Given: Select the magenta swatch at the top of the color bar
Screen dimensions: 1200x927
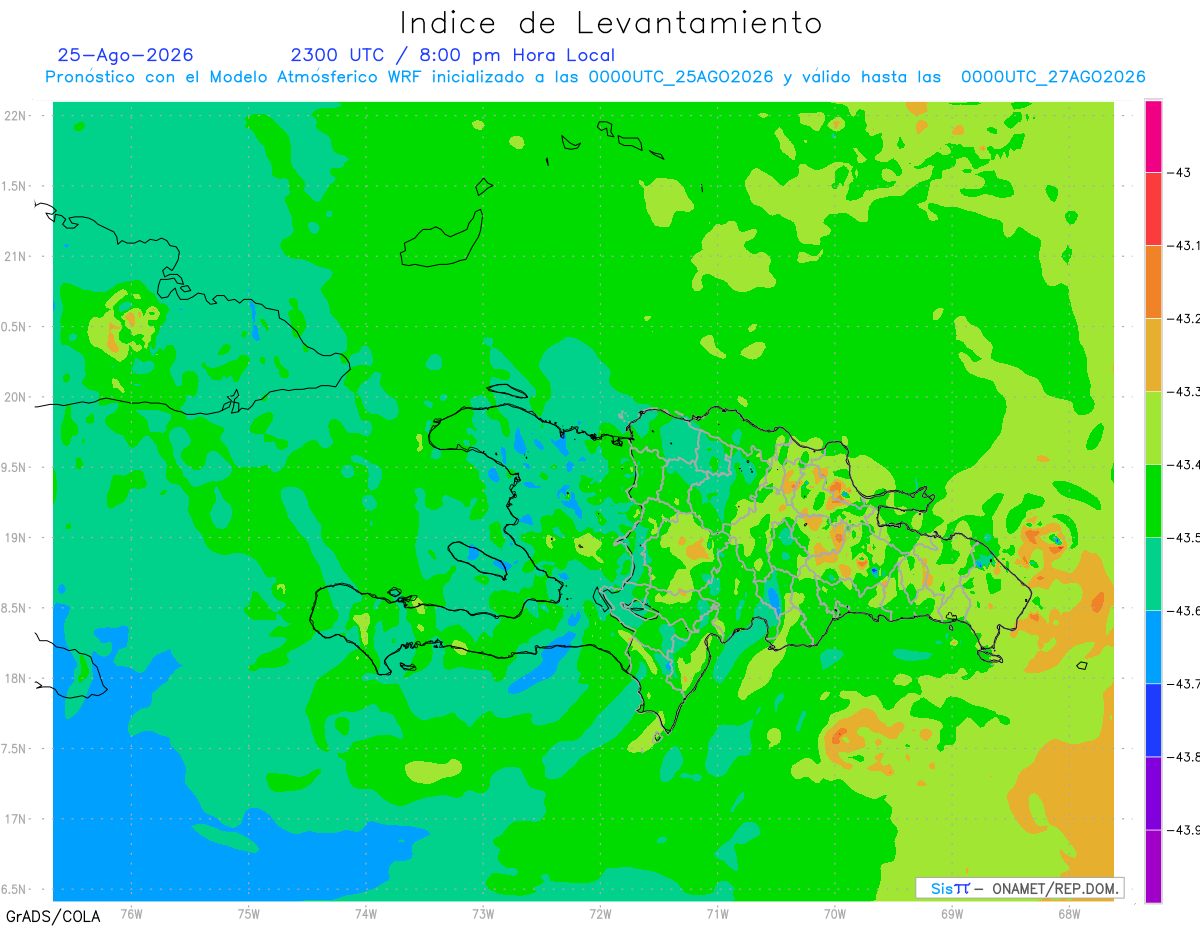Looking at the screenshot, I should click(x=1153, y=137).
